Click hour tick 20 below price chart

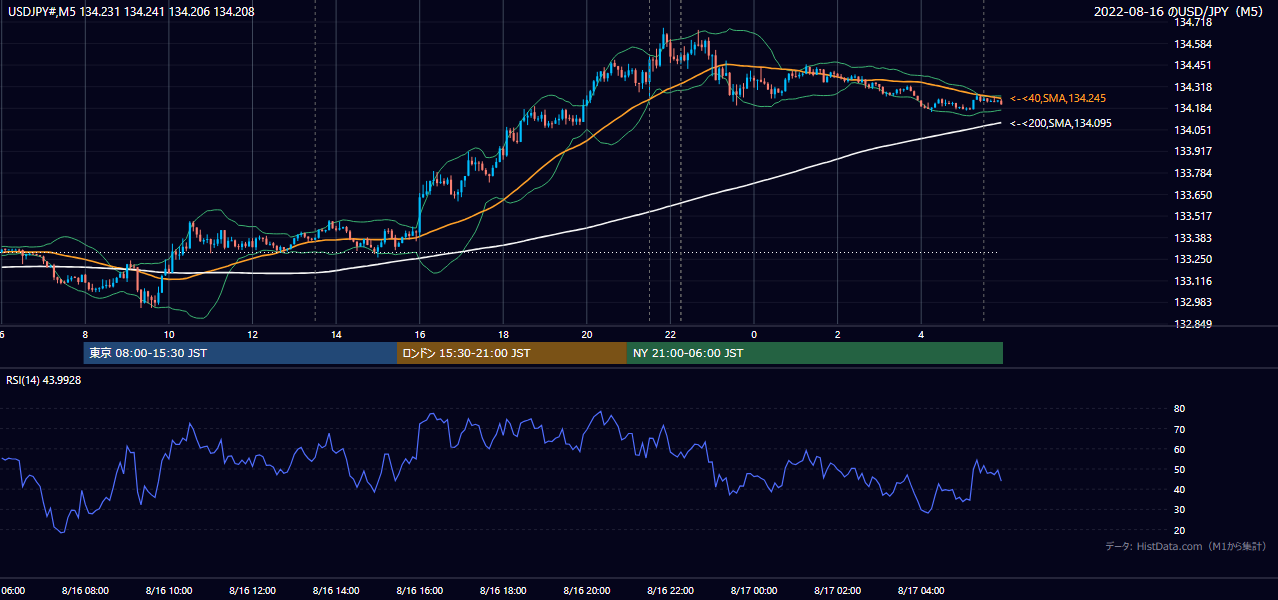(587, 334)
